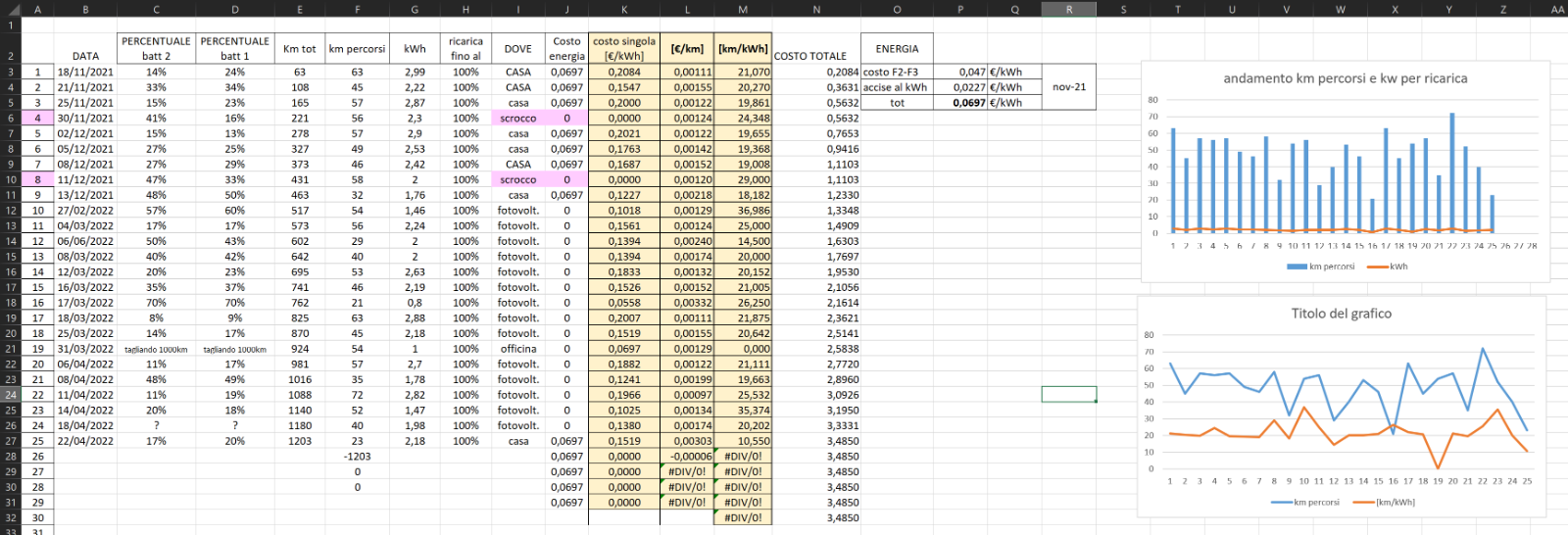Select the 'costo singola' header cell

(624, 48)
